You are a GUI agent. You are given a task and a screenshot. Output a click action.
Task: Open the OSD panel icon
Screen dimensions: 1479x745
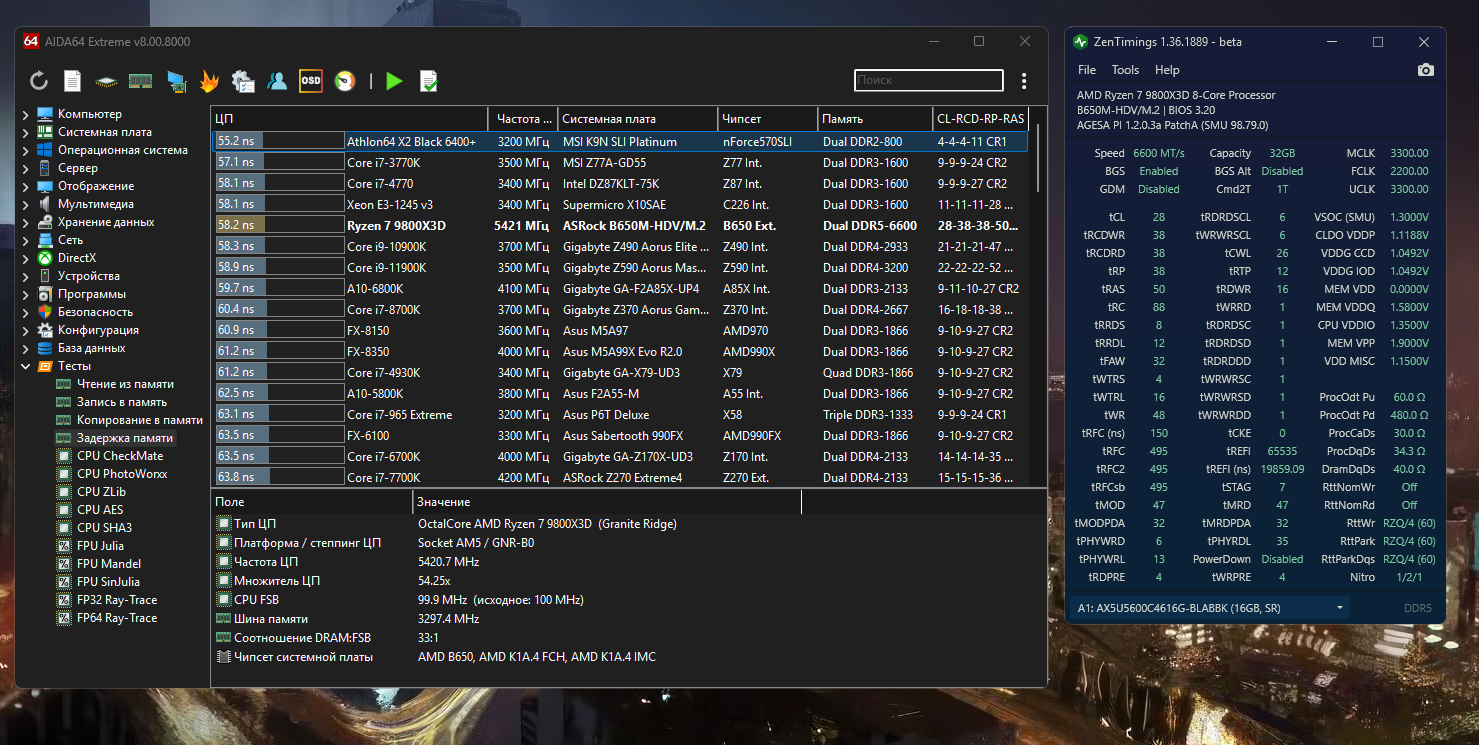tap(311, 81)
